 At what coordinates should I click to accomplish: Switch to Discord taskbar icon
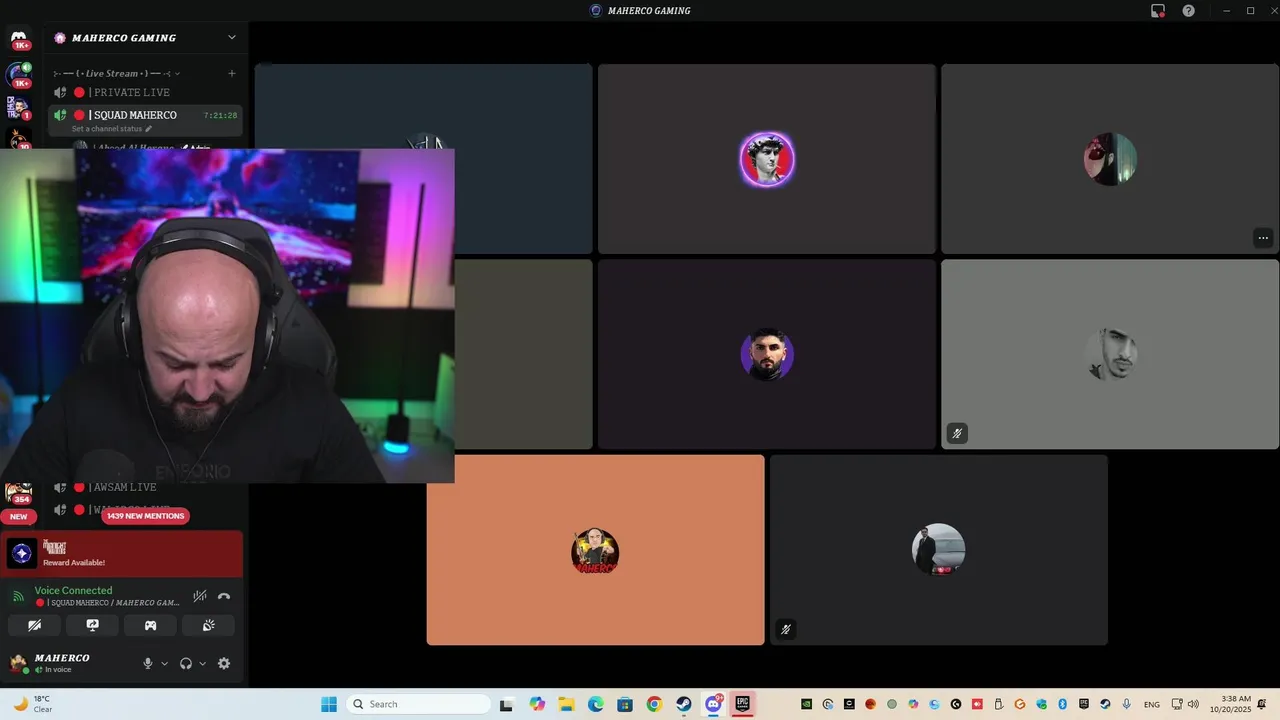tap(713, 704)
